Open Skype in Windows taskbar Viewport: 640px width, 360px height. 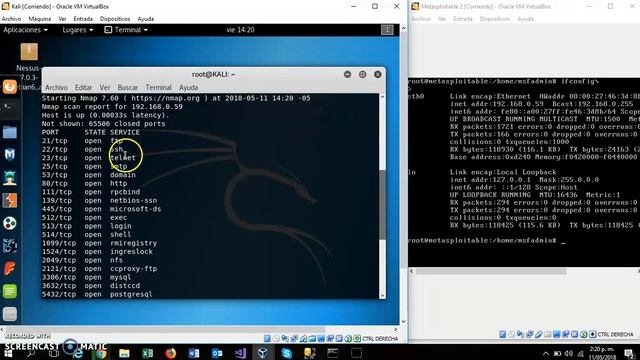[287, 353]
